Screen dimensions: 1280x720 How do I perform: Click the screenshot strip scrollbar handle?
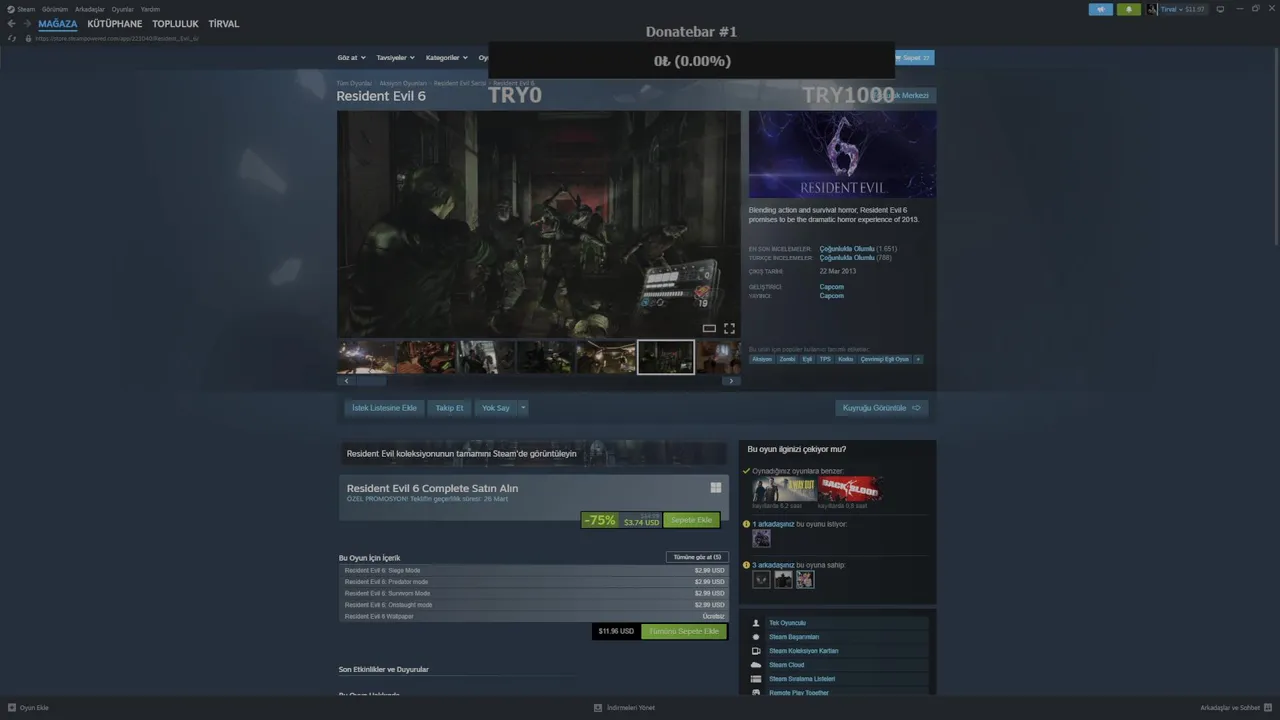click(x=372, y=381)
